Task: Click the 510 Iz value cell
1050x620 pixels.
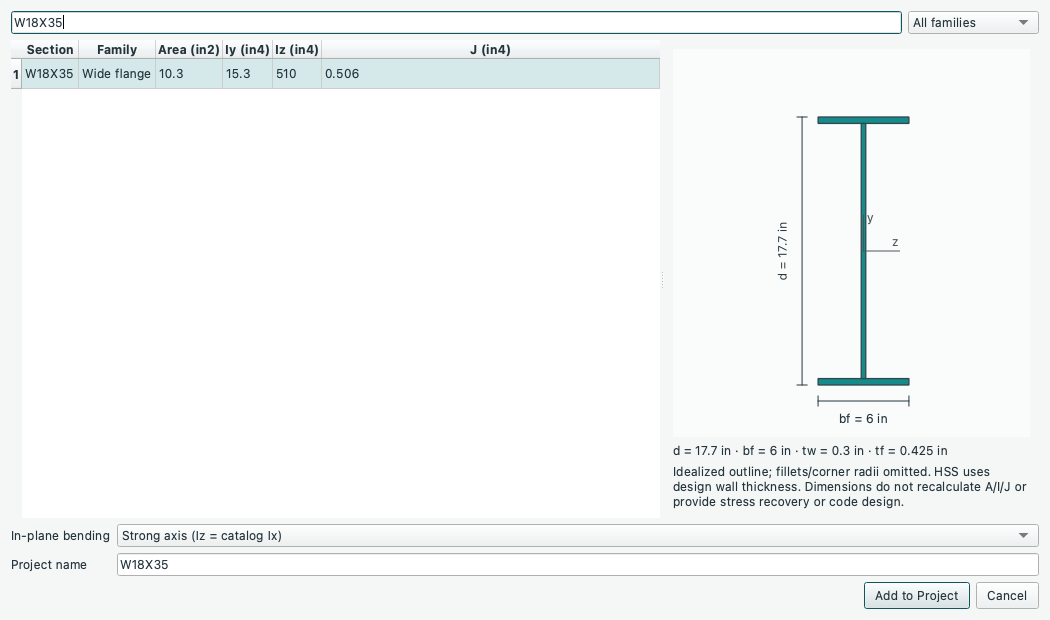Action: 297,74
